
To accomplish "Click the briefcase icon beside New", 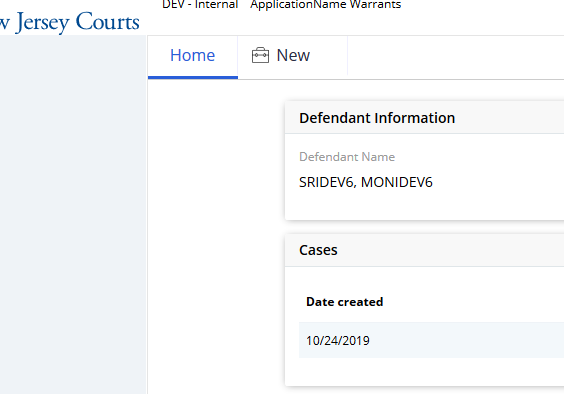I will [x=260, y=55].
